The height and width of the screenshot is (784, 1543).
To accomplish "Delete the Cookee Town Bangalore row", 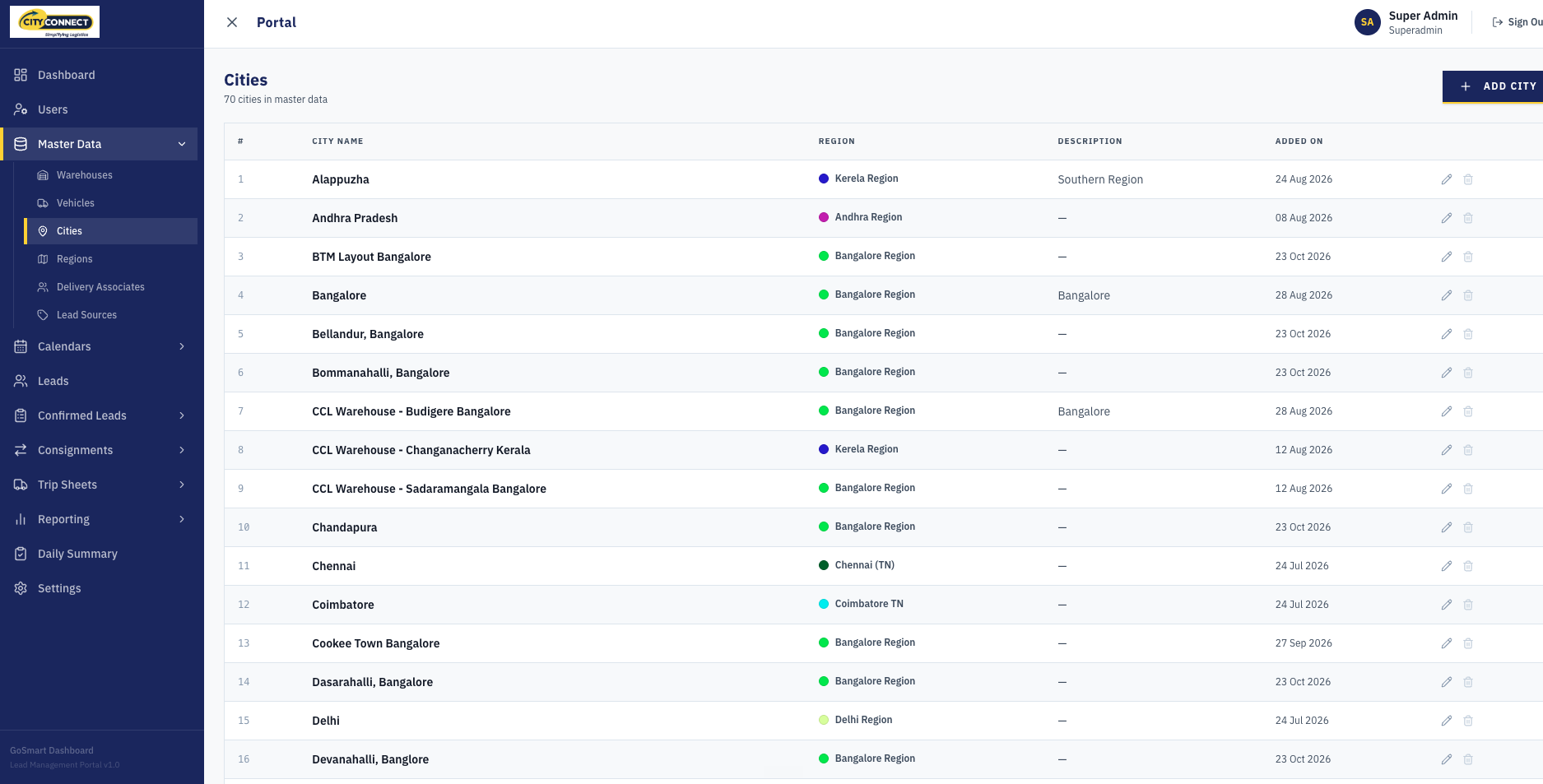I will click(1468, 643).
